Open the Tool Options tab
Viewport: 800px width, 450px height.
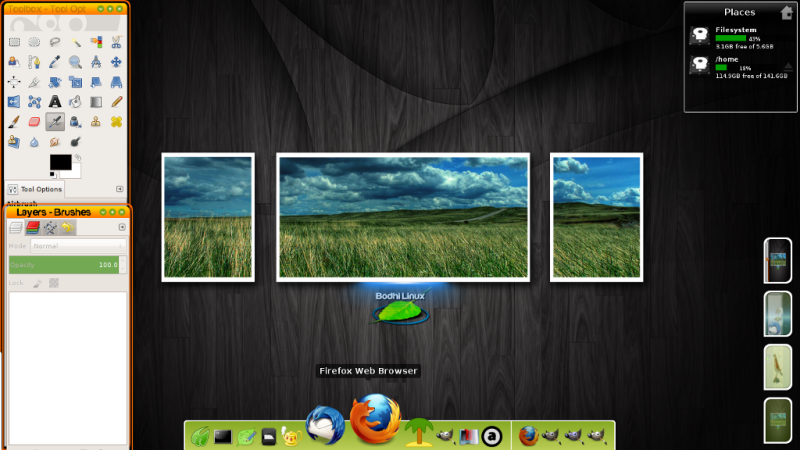(x=35, y=189)
